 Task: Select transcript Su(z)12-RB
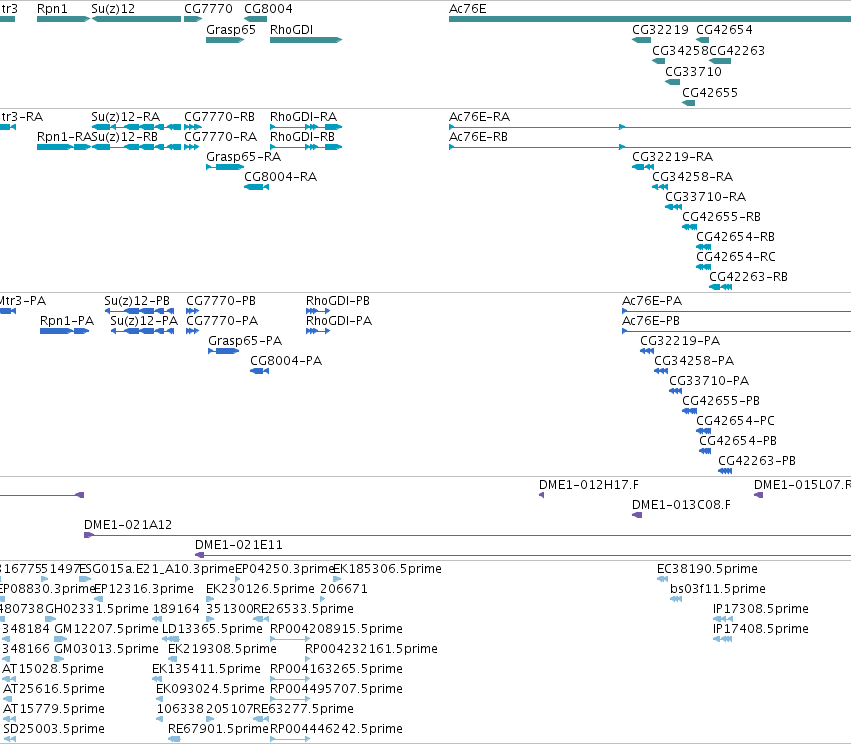(x=124, y=137)
